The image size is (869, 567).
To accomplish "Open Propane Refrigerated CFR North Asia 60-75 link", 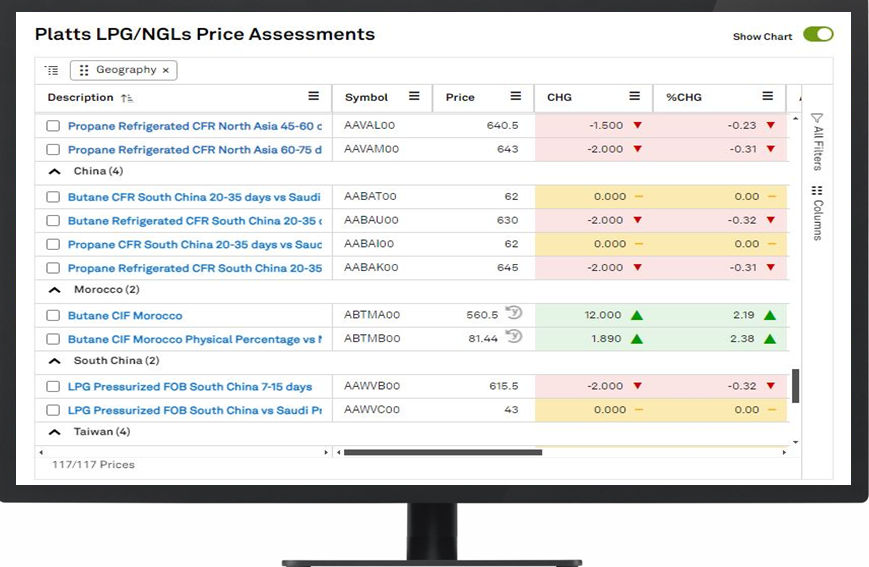I will click(x=195, y=150).
